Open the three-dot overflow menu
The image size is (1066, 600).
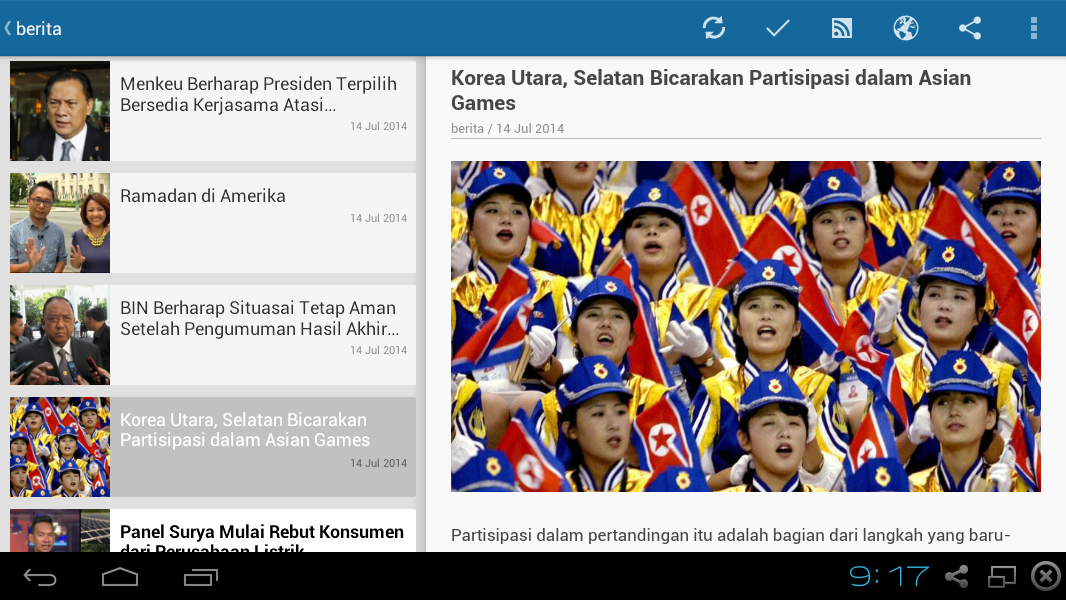[1033, 28]
